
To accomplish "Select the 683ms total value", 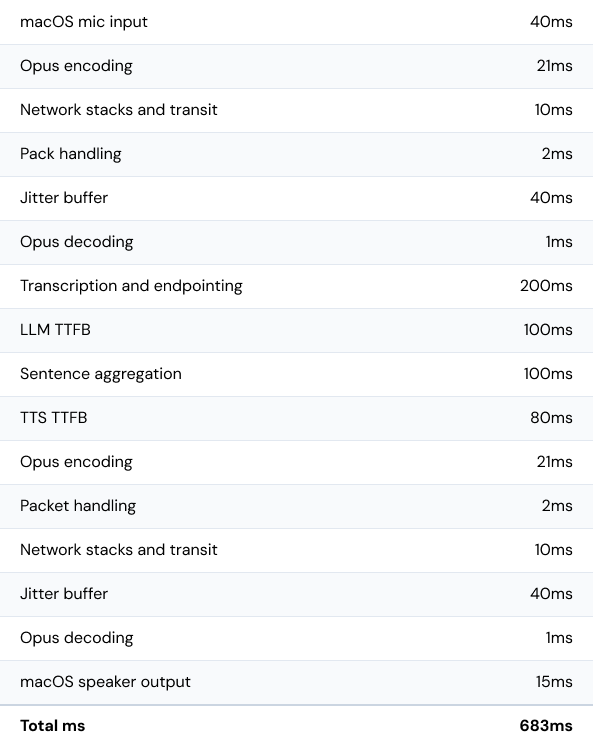I will click(546, 726).
